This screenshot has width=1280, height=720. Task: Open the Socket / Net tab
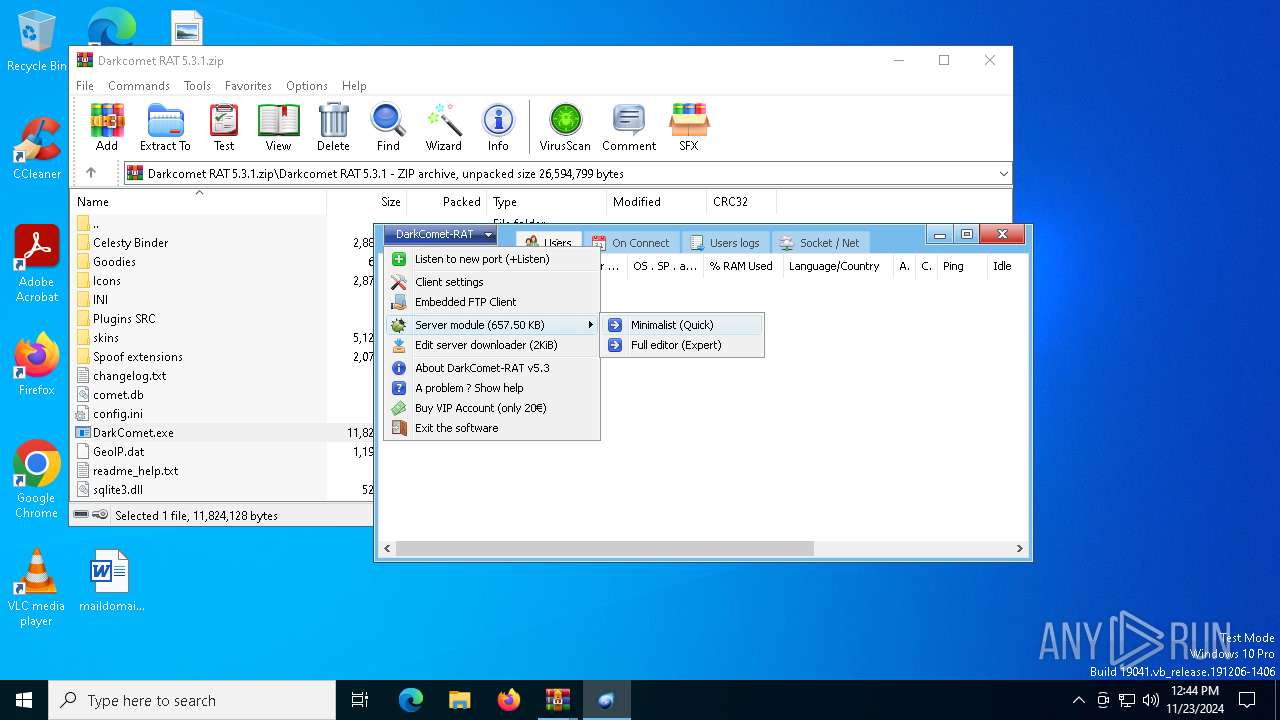click(x=820, y=242)
